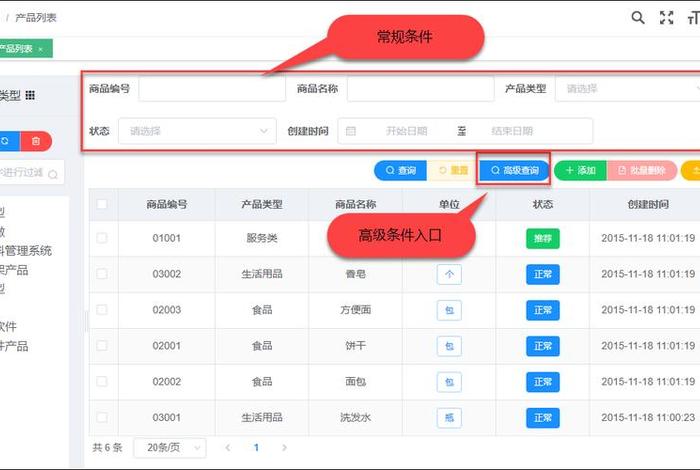700x470 pixels.
Task: Click the 饼干 product name cell
Action: [x=355, y=346]
